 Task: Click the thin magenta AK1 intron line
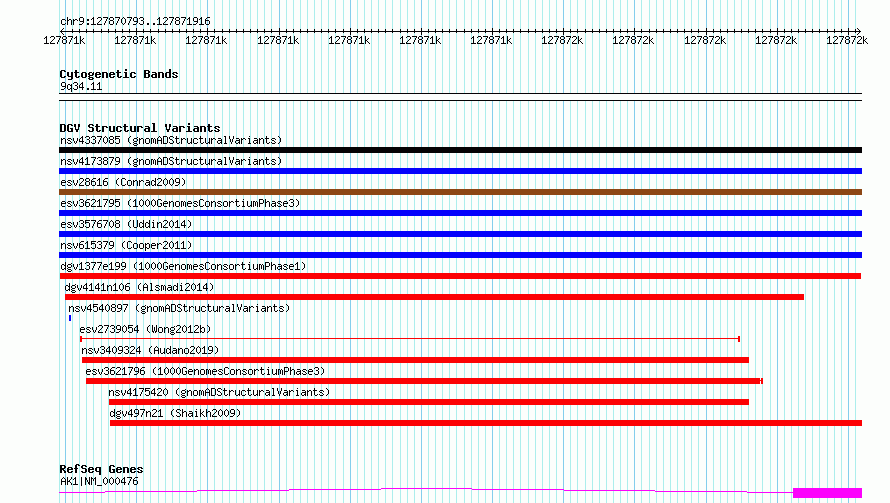click(426, 489)
